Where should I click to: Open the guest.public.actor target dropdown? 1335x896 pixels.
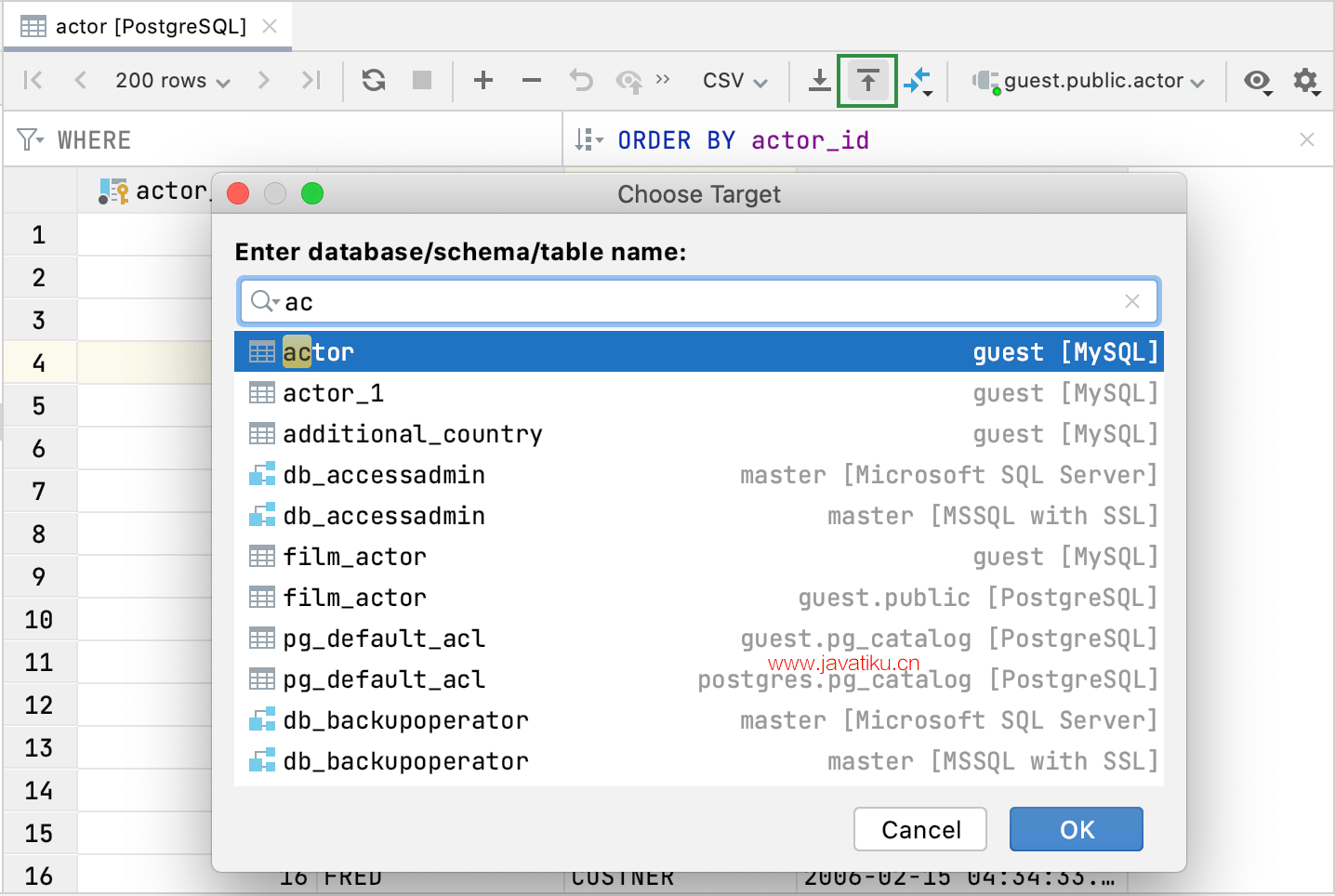click(x=1088, y=81)
